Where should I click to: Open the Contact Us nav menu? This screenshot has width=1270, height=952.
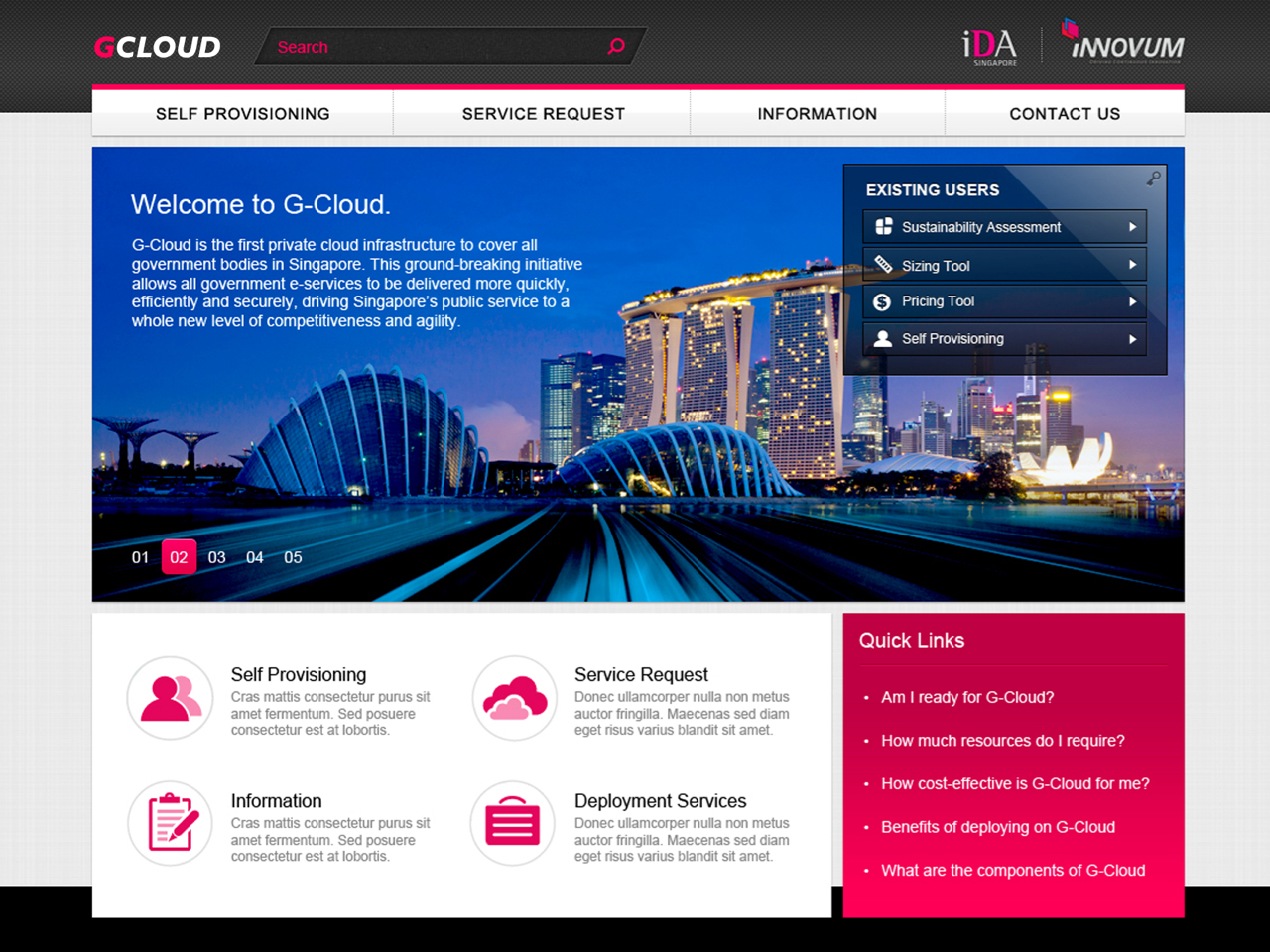click(x=1065, y=113)
